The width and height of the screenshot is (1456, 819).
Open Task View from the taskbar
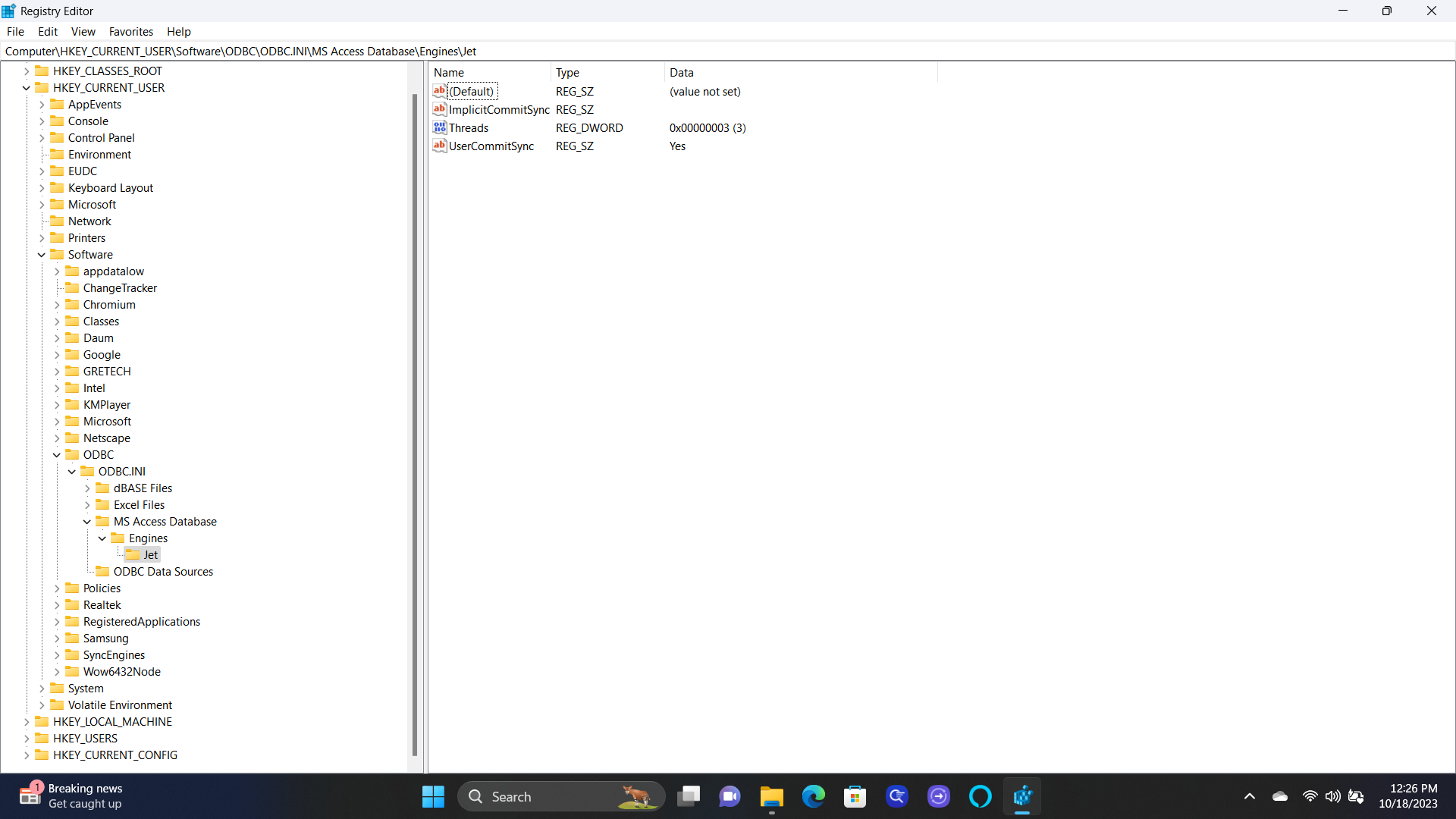click(689, 796)
